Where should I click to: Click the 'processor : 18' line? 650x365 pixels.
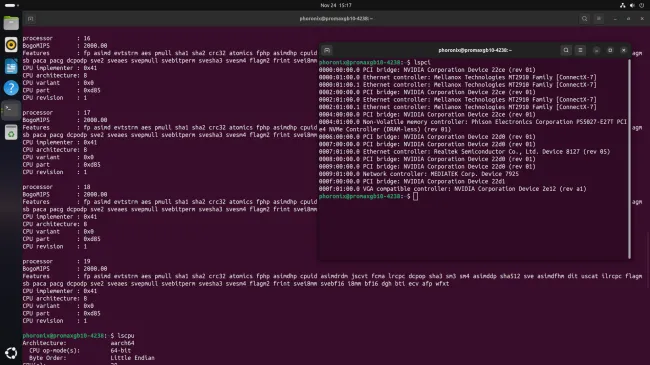tap(56, 187)
